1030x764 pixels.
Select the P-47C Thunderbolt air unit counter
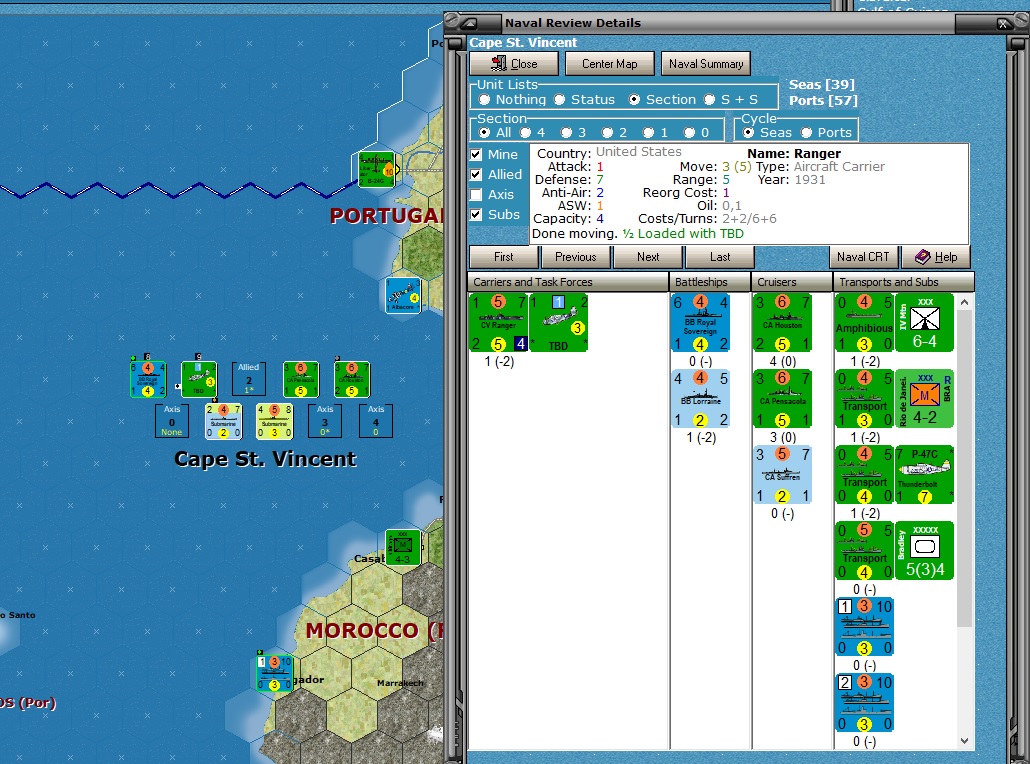coord(924,474)
